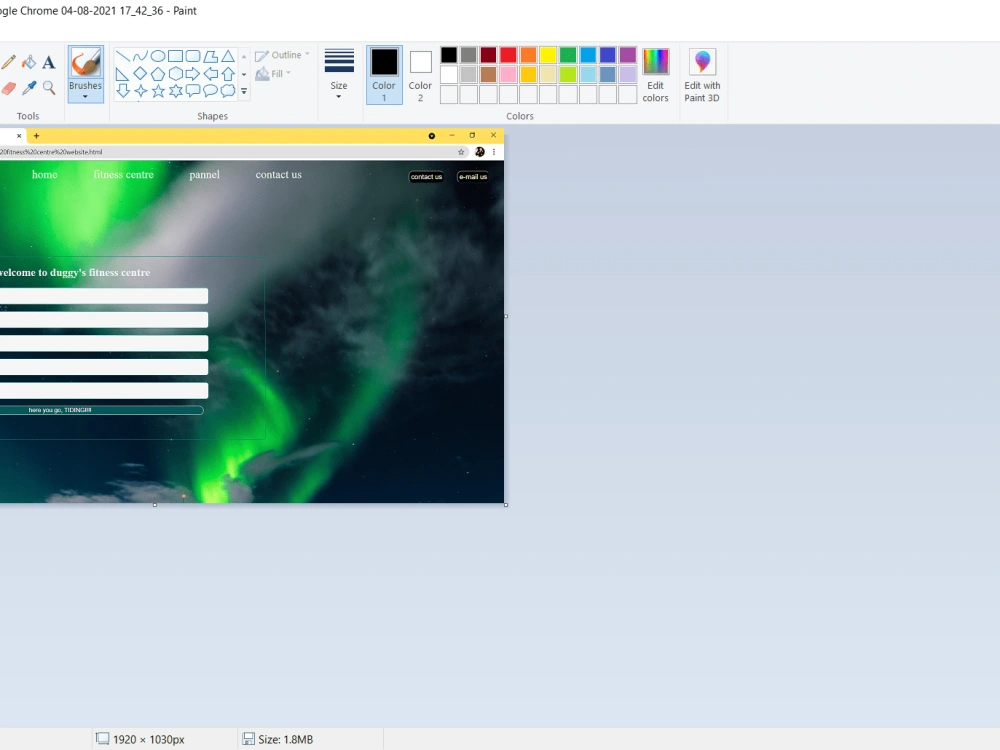Select the Eraser tool
Screen dimensions: 1000x750
[x=8, y=88]
